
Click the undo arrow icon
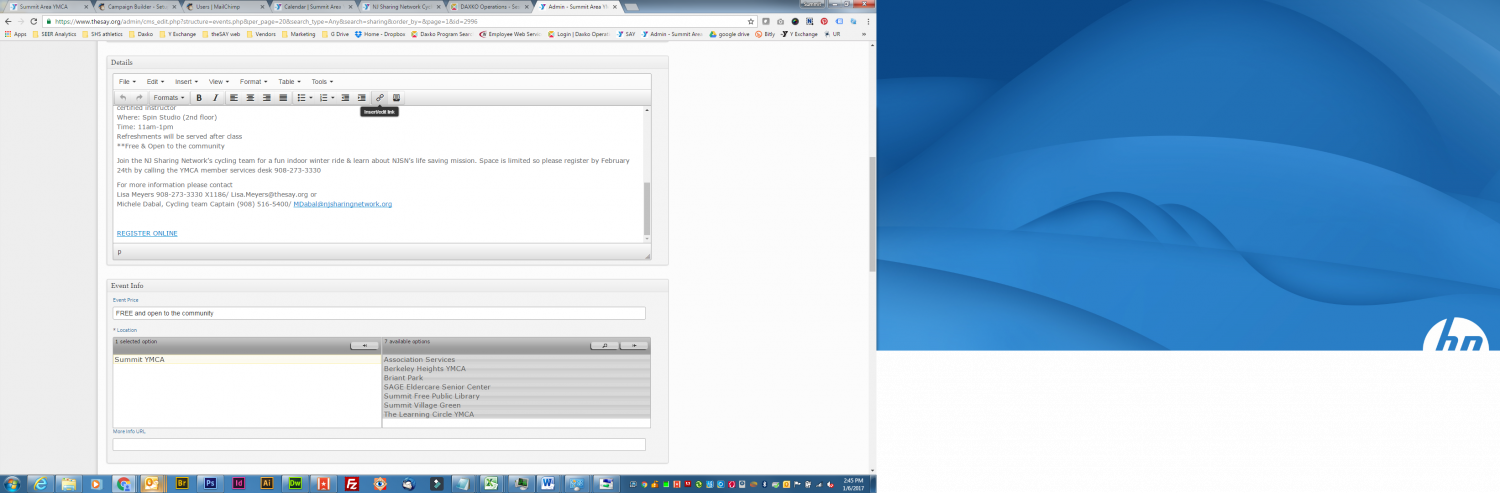(x=123, y=98)
